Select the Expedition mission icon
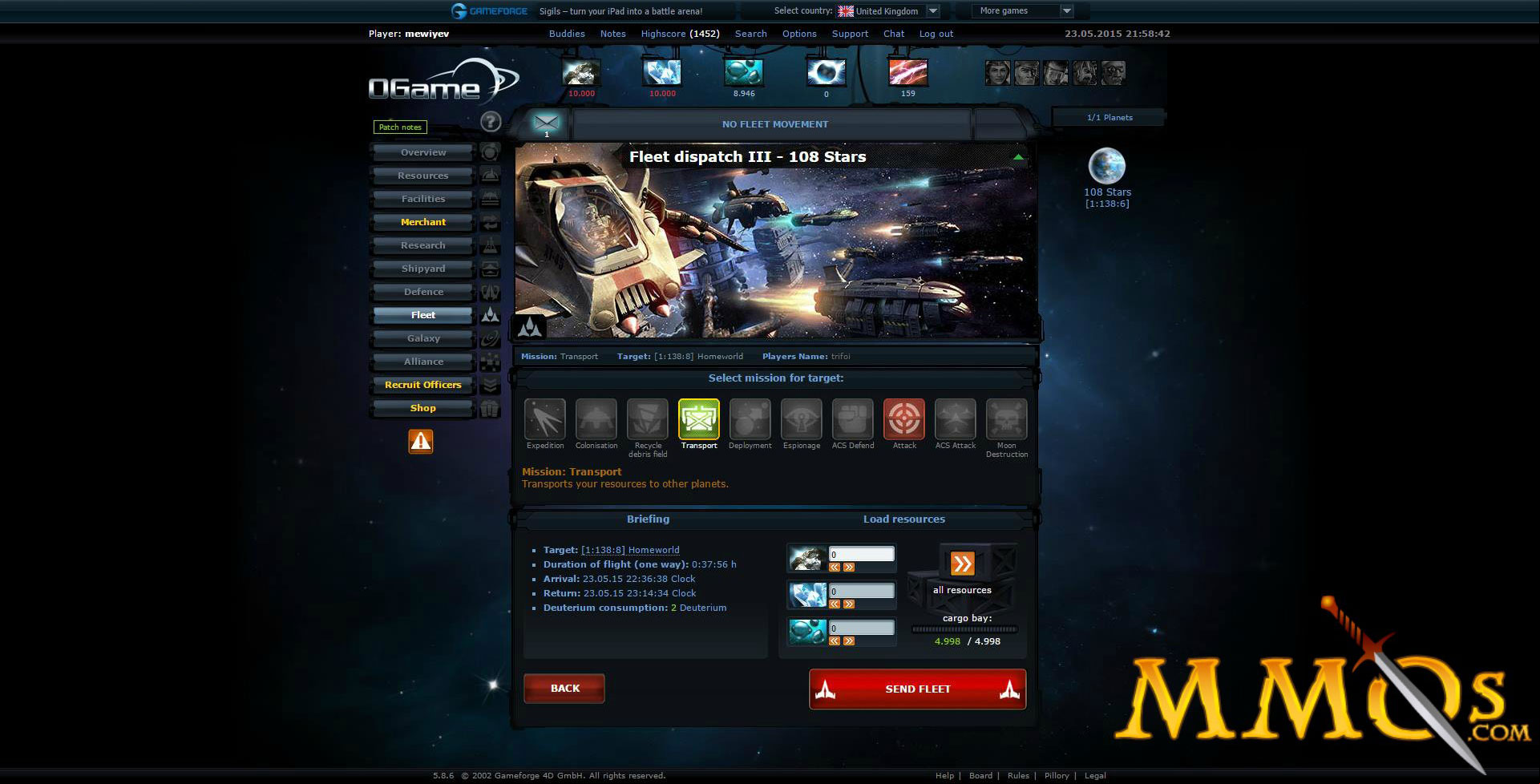This screenshot has height=784, width=1540. [545, 418]
